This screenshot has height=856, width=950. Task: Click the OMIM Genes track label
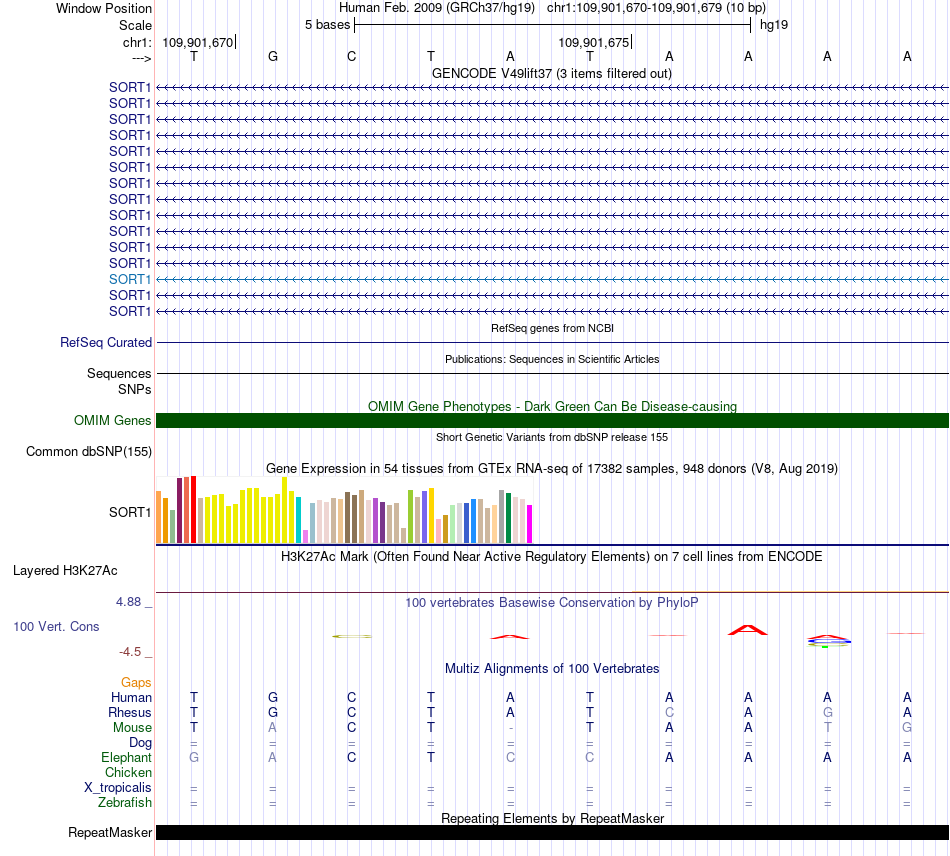pos(113,420)
